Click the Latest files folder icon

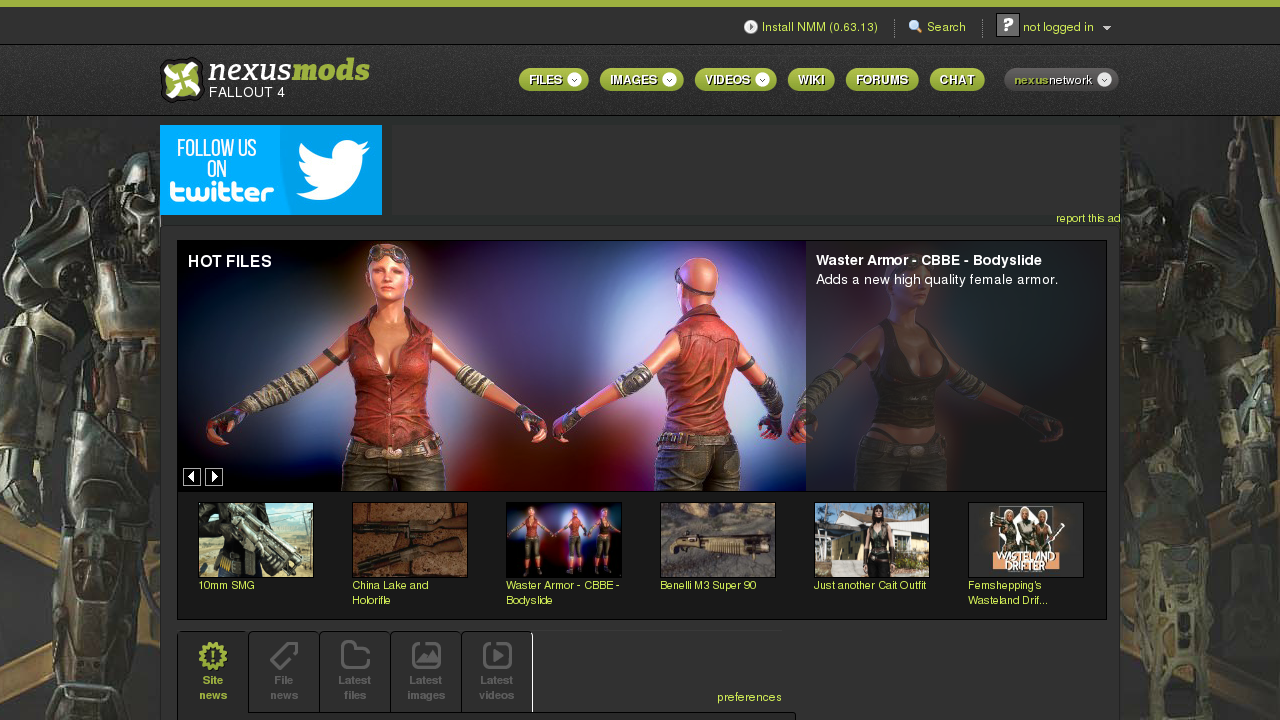point(355,656)
